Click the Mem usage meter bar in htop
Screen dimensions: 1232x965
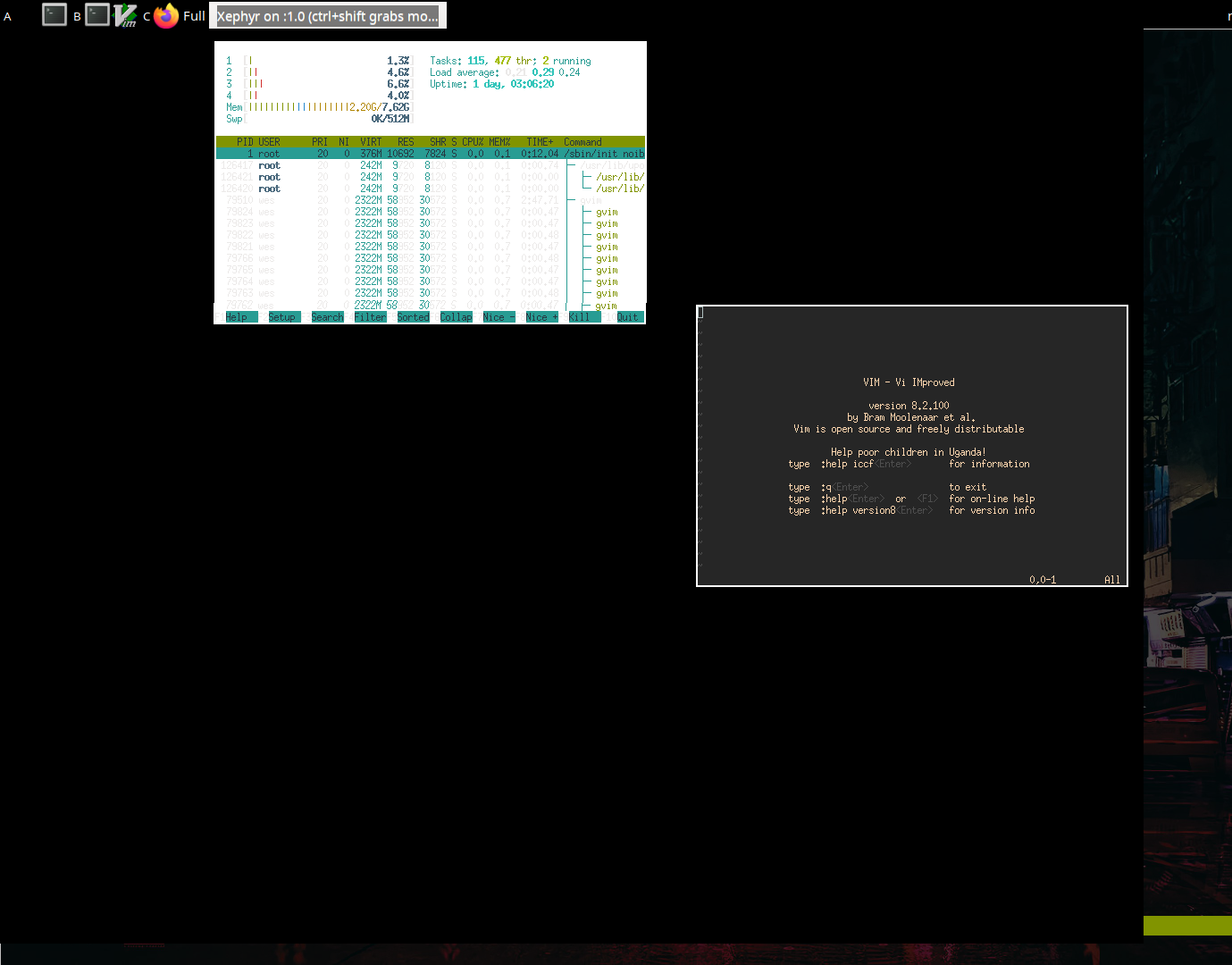pos(319,107)
